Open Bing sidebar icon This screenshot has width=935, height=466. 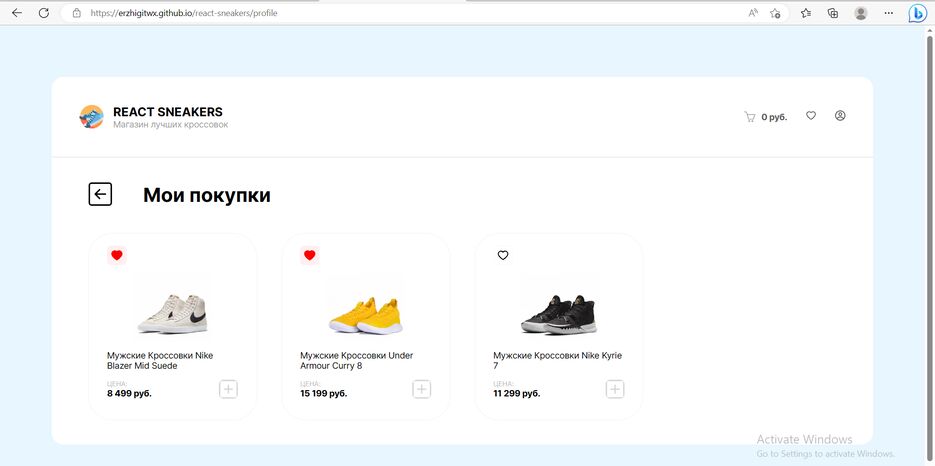point(917,13)
